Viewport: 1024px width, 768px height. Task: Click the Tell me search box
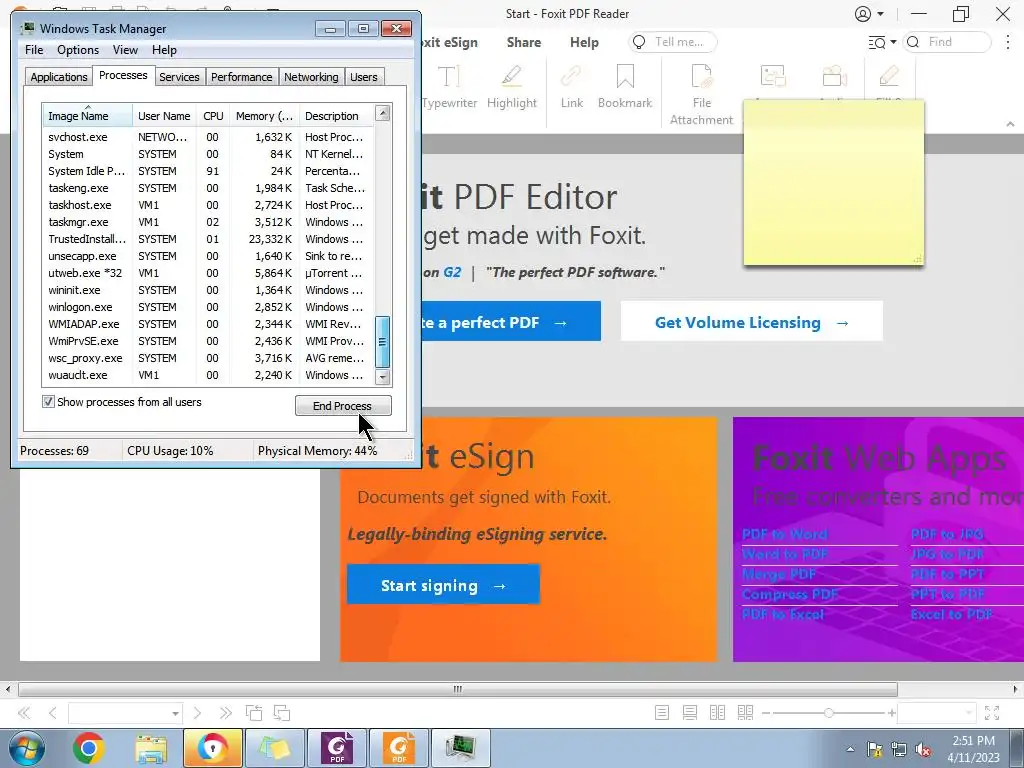(x=673, y=42)
